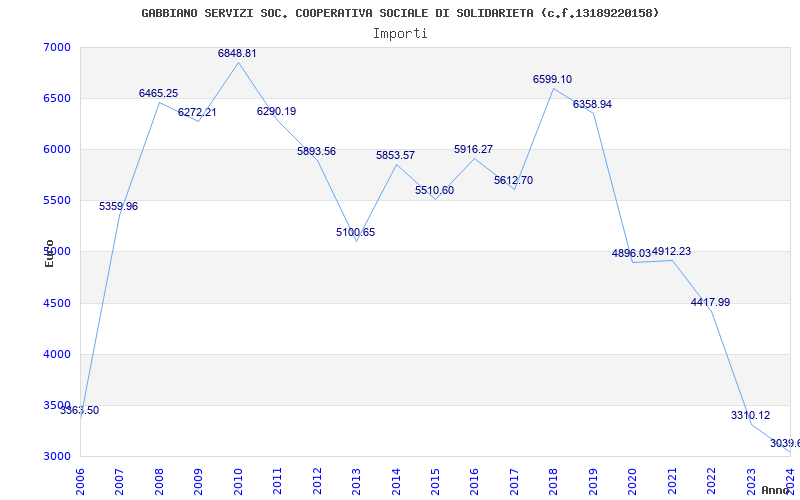
Task: Click the 2010 year axis label
Action: click(x=237, y=481)
